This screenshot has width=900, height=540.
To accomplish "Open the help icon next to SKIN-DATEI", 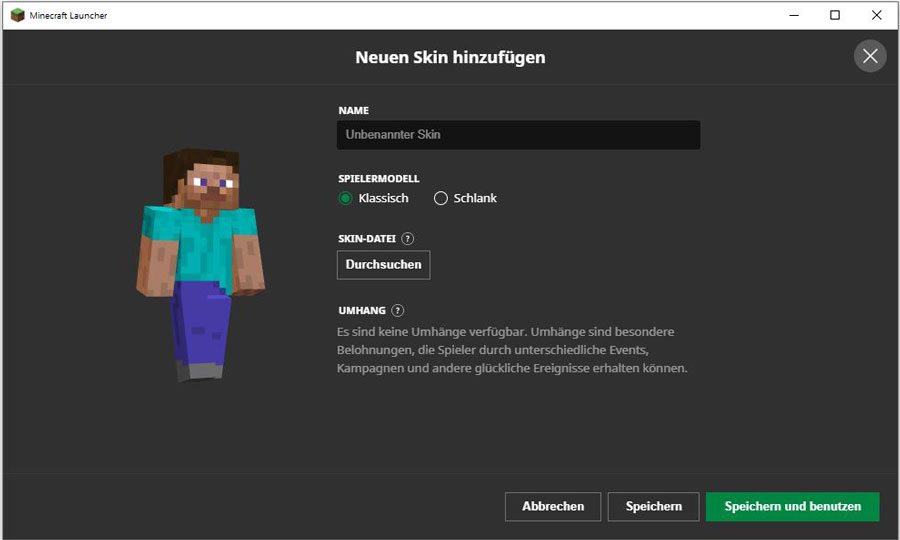I will coord(407,239).
